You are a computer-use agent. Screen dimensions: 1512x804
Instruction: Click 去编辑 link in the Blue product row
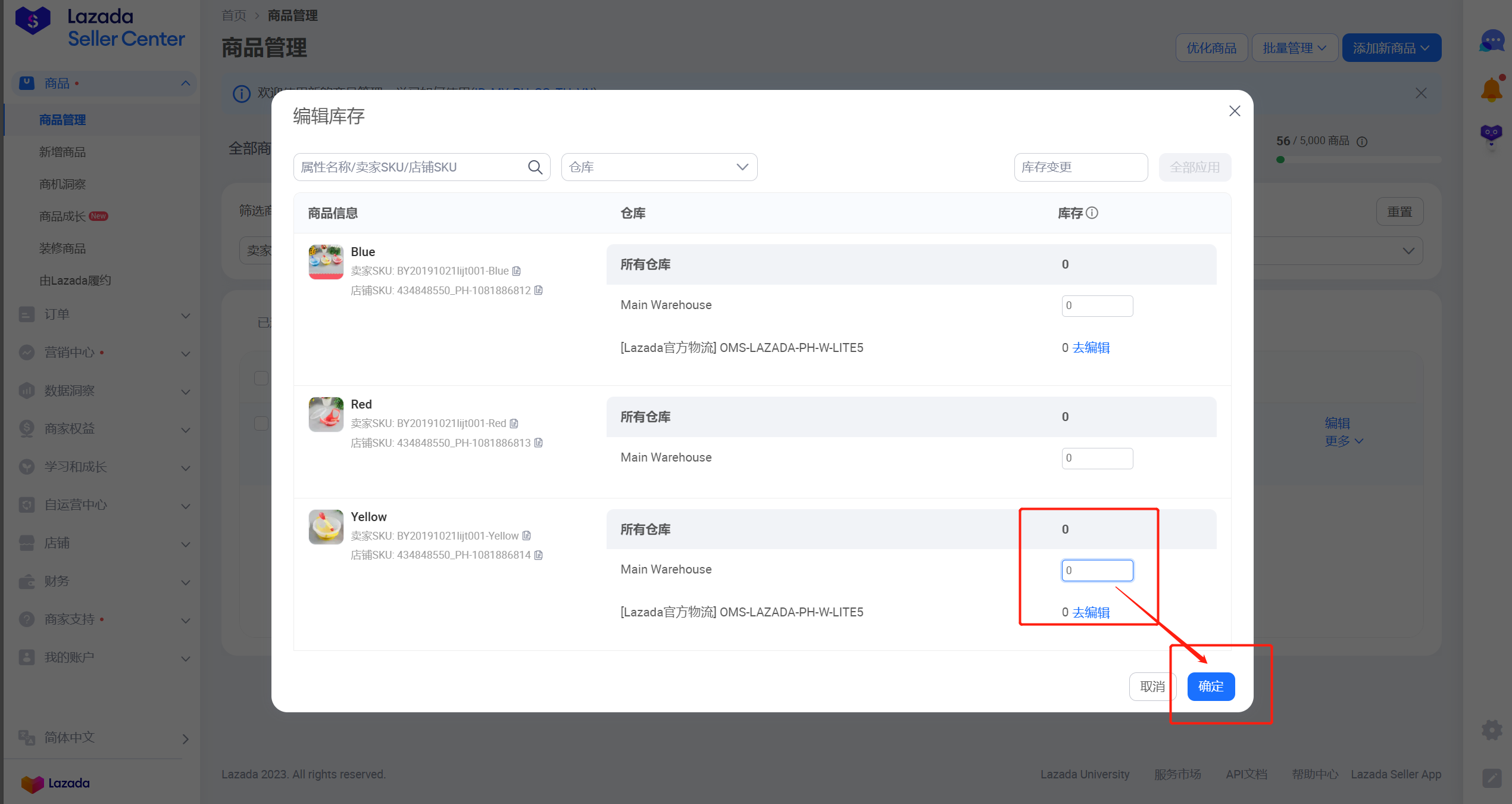[x=1091, y=348]
